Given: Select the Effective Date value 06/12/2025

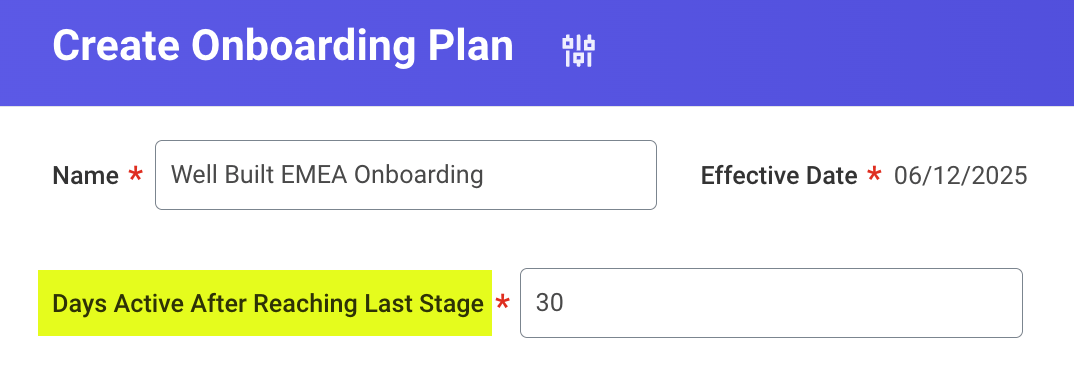Looking at the screenshot, I should click(960, 175).
